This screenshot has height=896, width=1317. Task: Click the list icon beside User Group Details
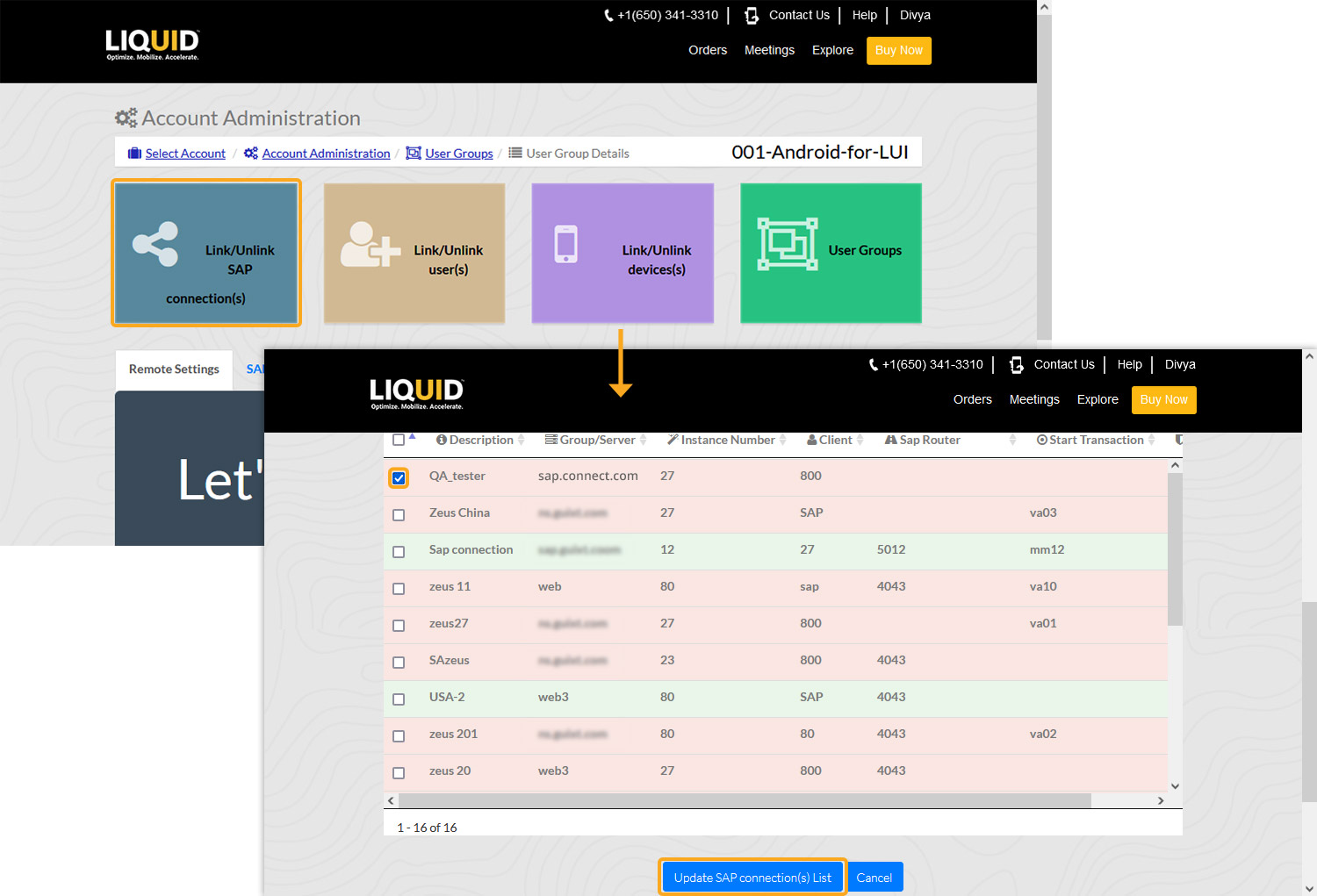click(x=515, y=153)
